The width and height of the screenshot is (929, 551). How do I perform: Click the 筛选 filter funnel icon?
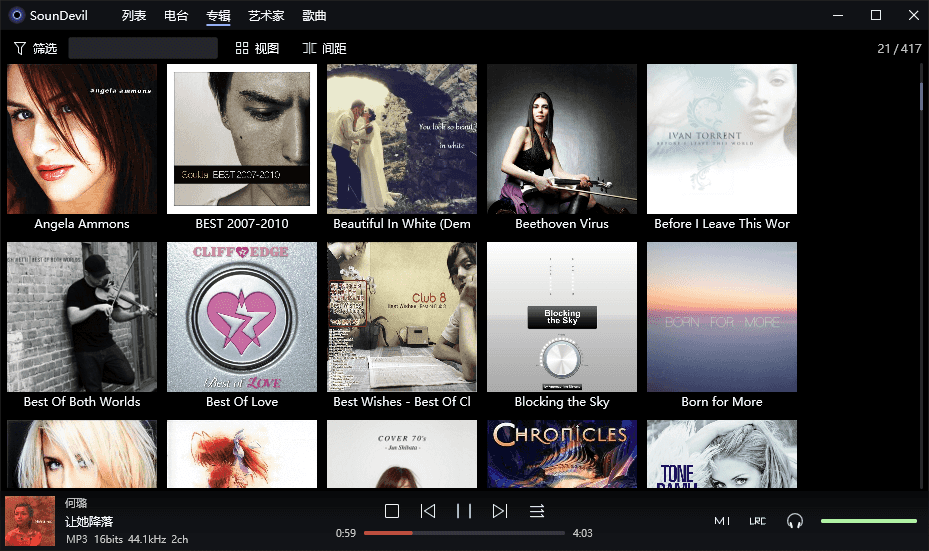point(20,48)
